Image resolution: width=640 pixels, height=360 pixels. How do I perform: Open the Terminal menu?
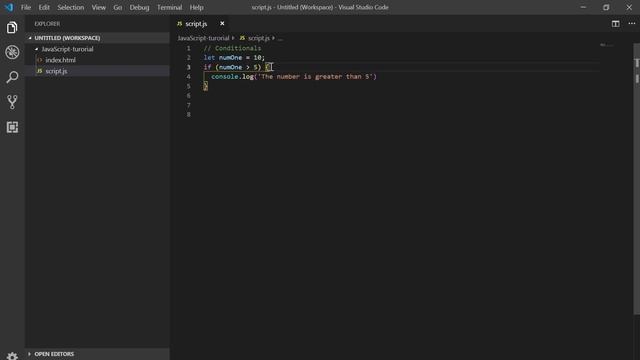[x=169, y=7]
